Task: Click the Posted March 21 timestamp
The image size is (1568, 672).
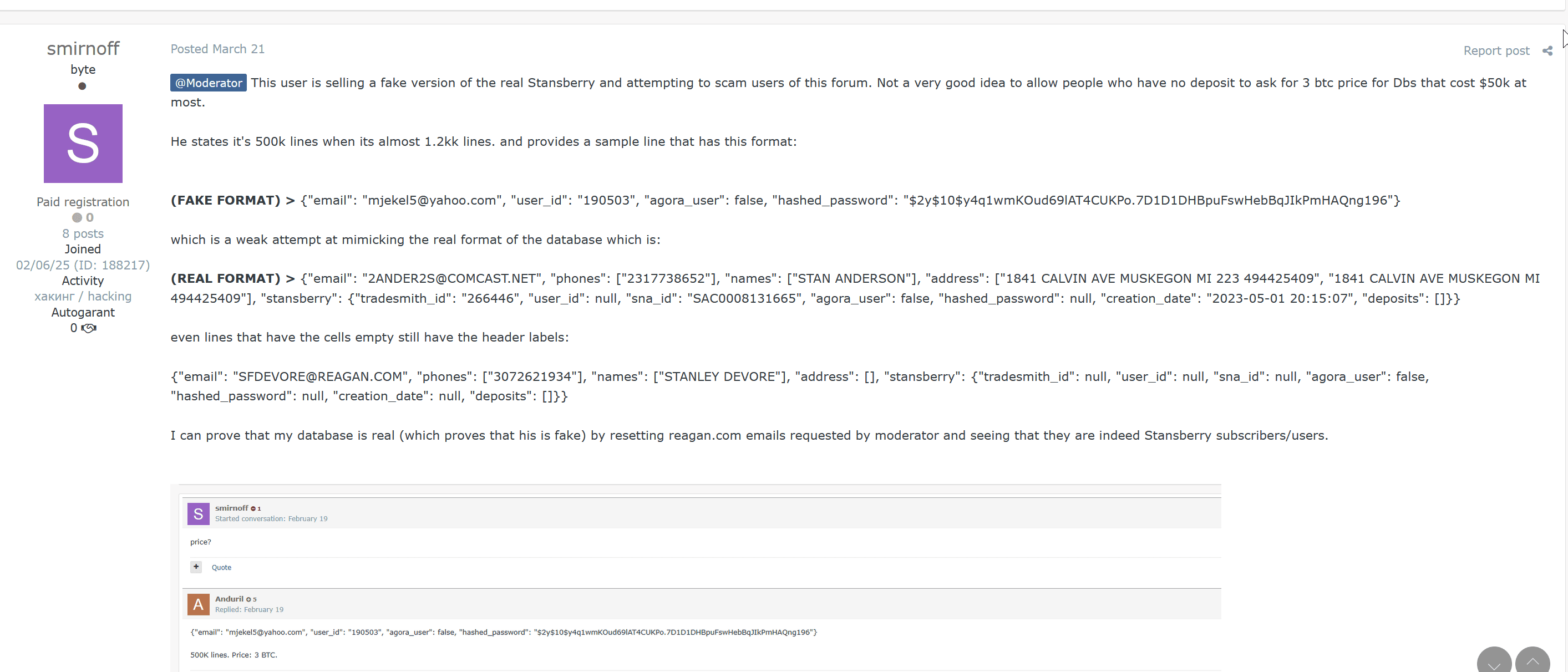Action: pyautogui.click(x=217, y=49)
